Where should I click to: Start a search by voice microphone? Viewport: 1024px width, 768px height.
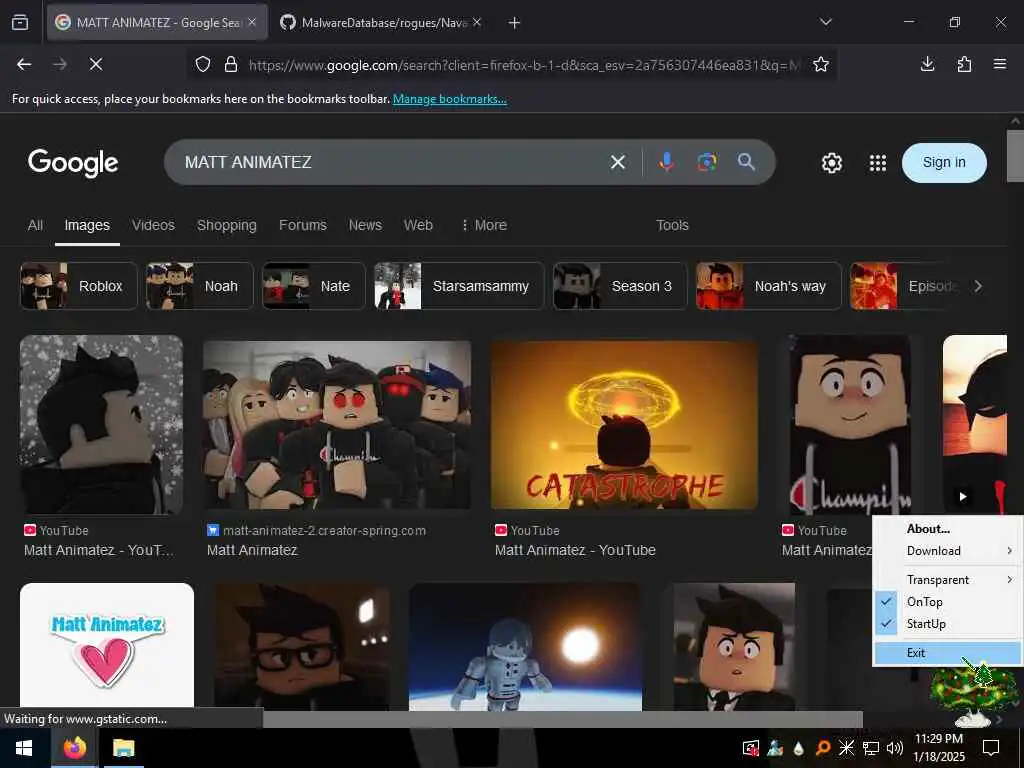[666, 162]
